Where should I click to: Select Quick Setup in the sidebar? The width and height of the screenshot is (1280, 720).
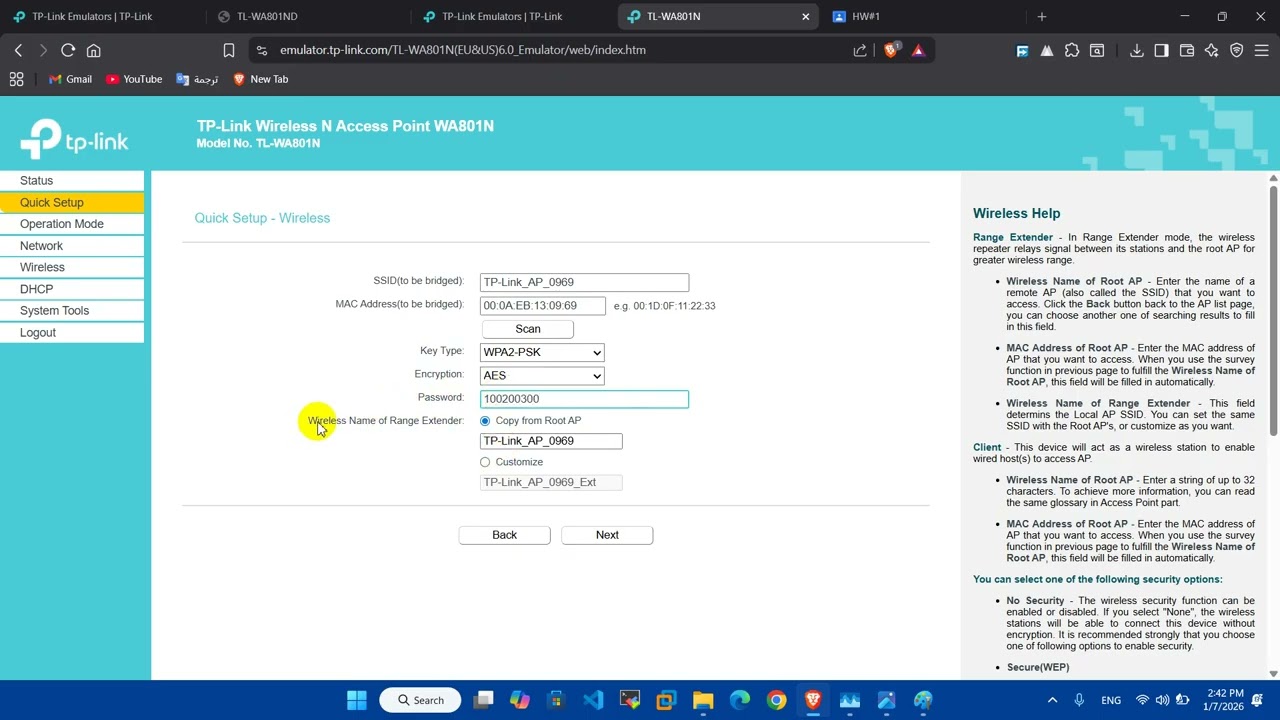72,202
